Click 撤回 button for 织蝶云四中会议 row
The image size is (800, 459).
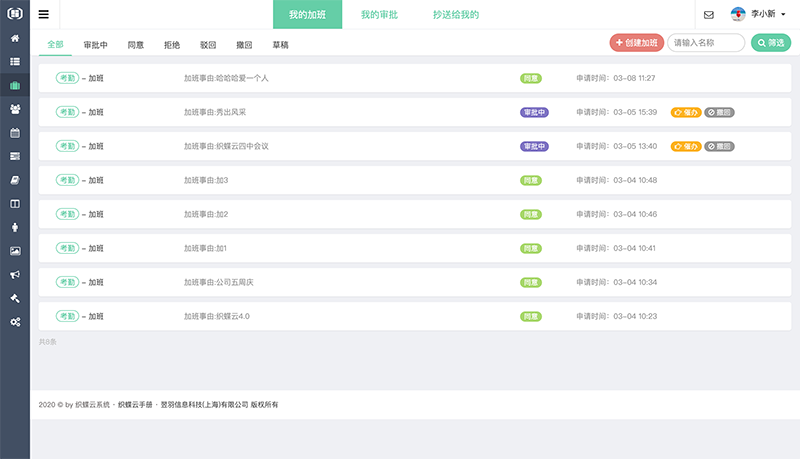[719, 146]
